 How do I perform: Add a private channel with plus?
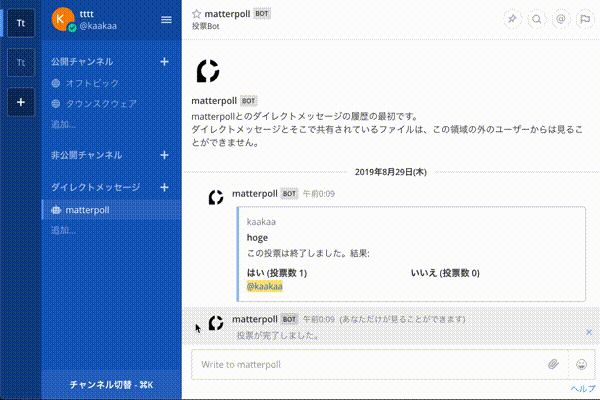(164, 155)
